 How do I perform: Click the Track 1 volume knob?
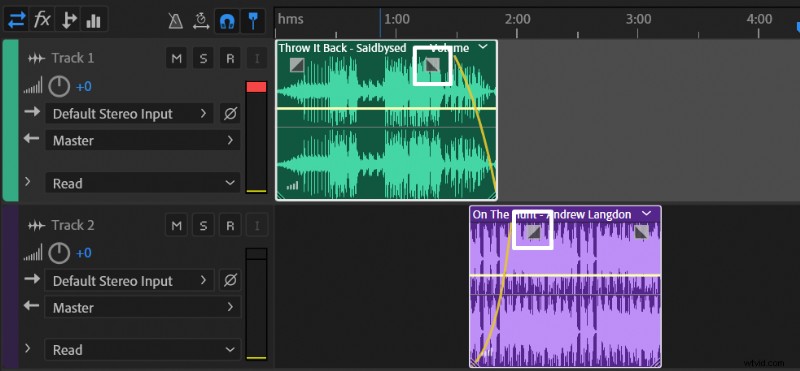[59, 87]
